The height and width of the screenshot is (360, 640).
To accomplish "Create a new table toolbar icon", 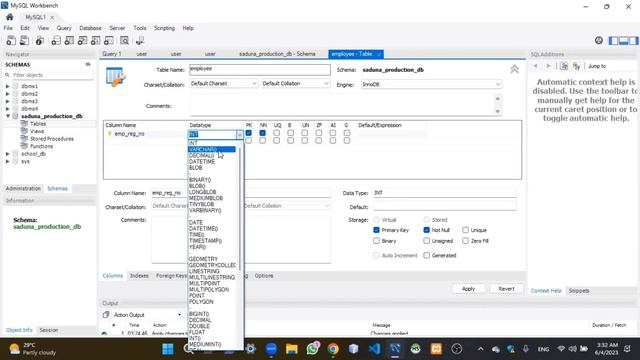I will 69,40.
